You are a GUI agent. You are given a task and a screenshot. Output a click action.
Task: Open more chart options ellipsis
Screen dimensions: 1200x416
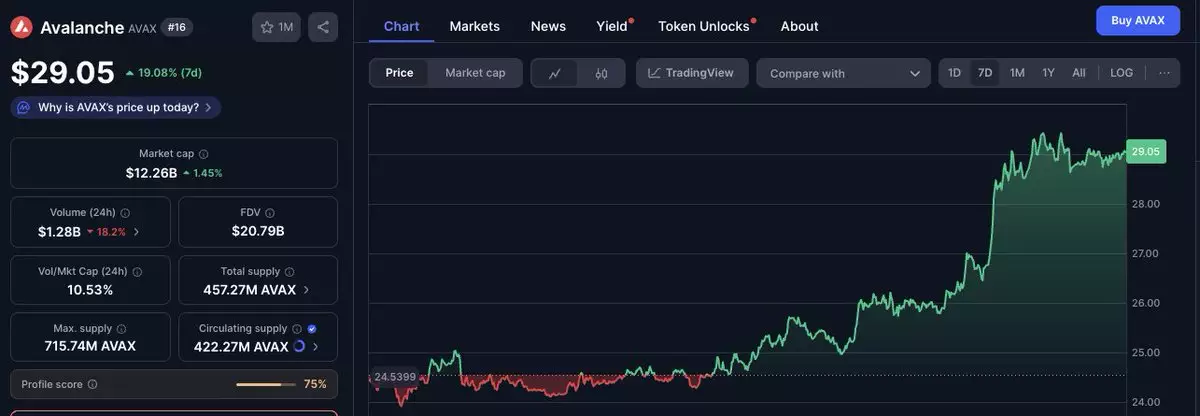click(x=1164, y=73)
